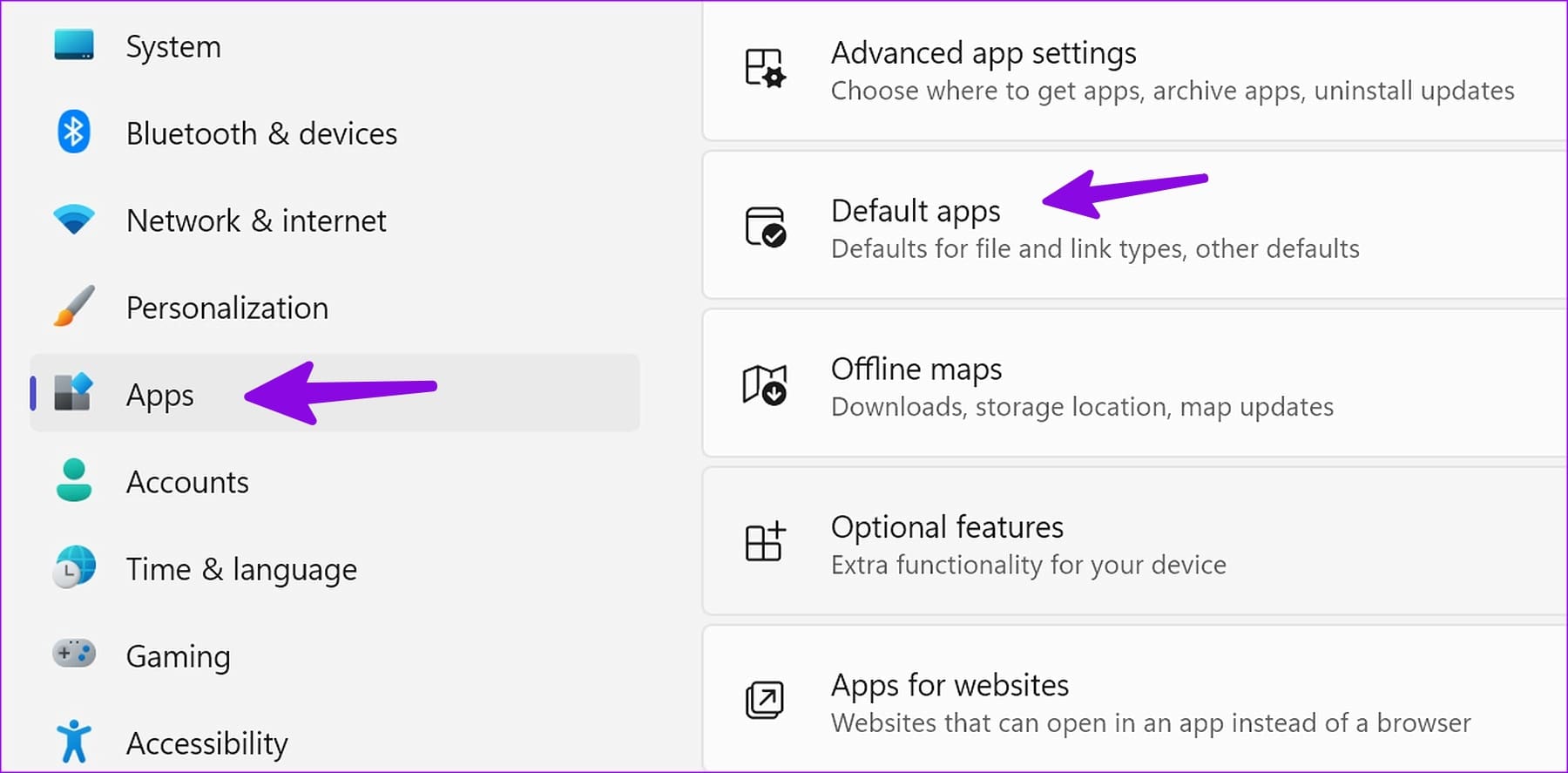Click the Default apps icon

(766, 227)
